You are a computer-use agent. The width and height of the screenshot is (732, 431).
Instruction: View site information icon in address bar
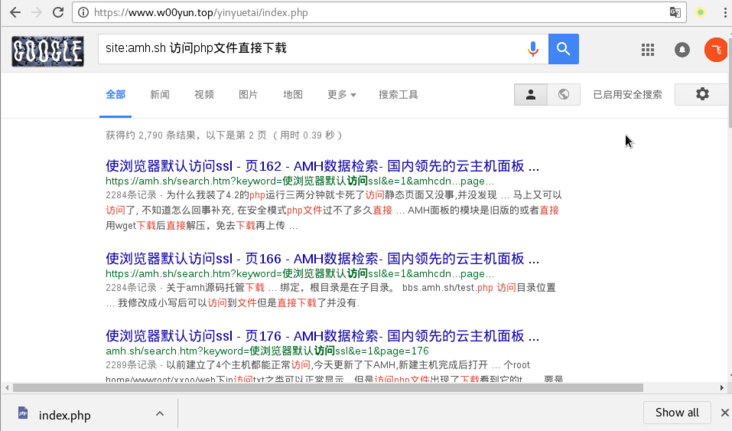coord(83,13)
